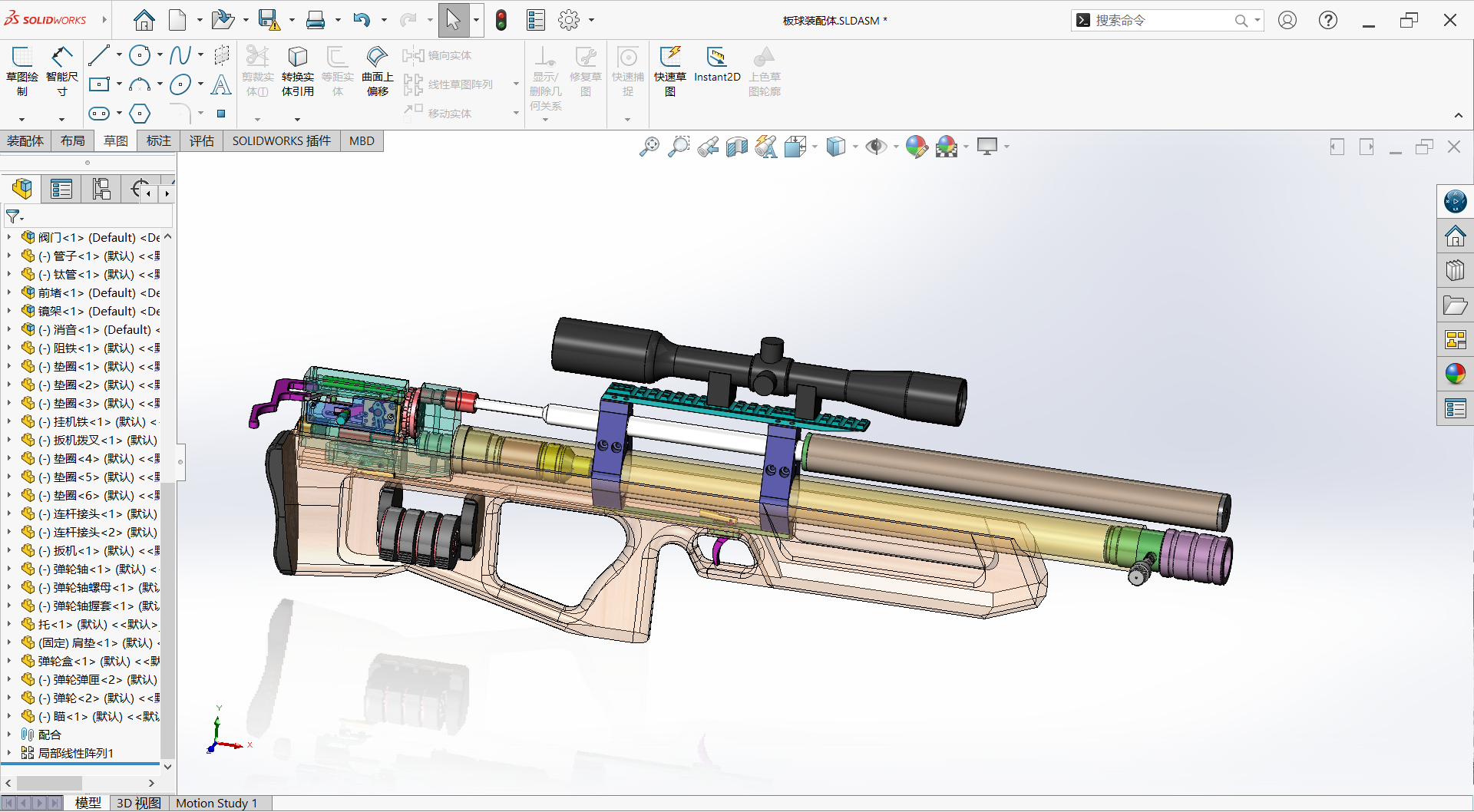The height and width of the screenshot is (812, 1474).
Task: Activate the Select cursor tool
Action: (454, 20)
